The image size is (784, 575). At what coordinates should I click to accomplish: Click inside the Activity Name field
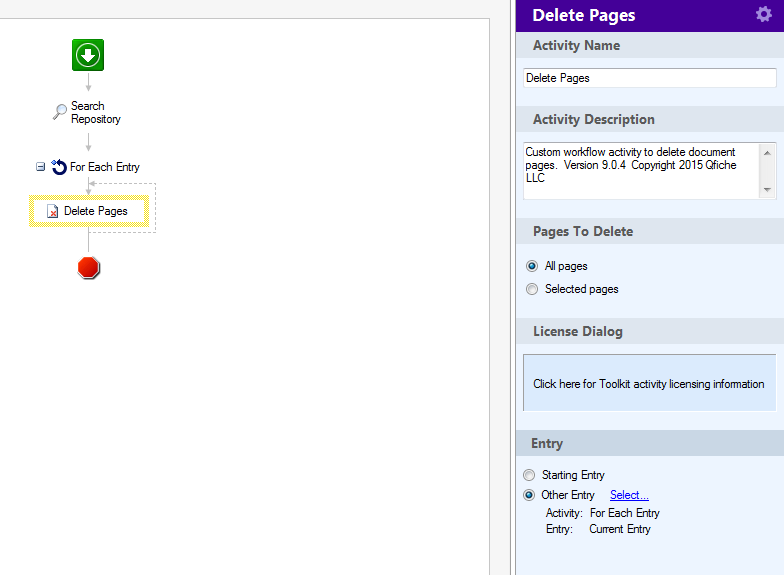pos(650,78)
